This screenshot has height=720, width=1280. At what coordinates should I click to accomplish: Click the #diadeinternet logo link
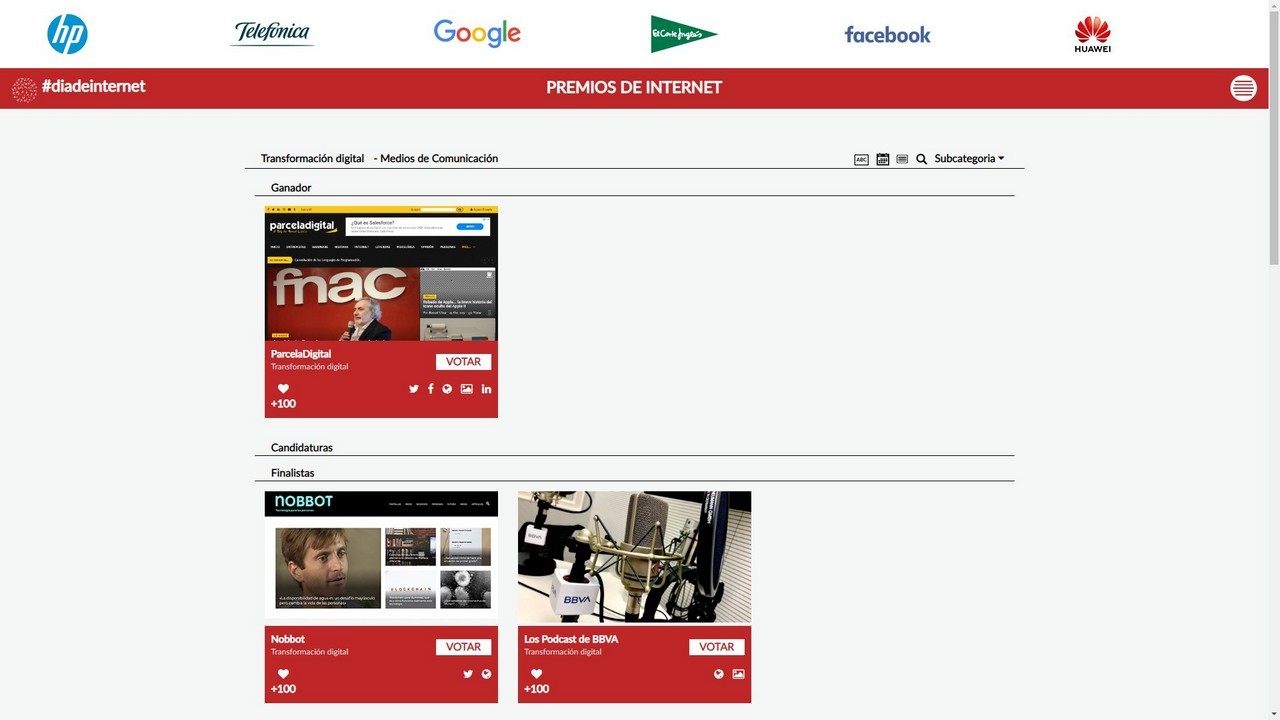(x=78, y=88)
